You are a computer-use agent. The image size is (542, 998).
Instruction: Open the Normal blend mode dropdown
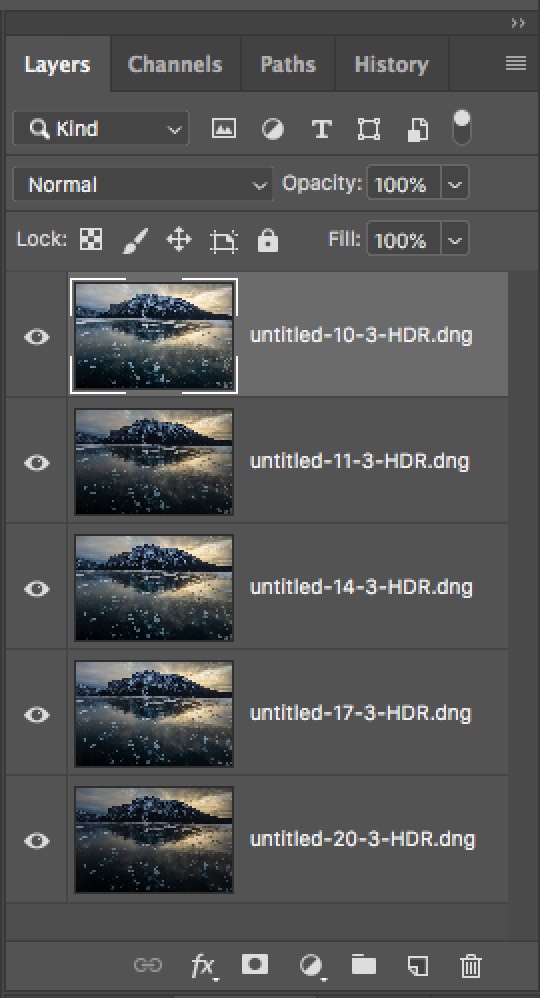[x=143, y=185]
